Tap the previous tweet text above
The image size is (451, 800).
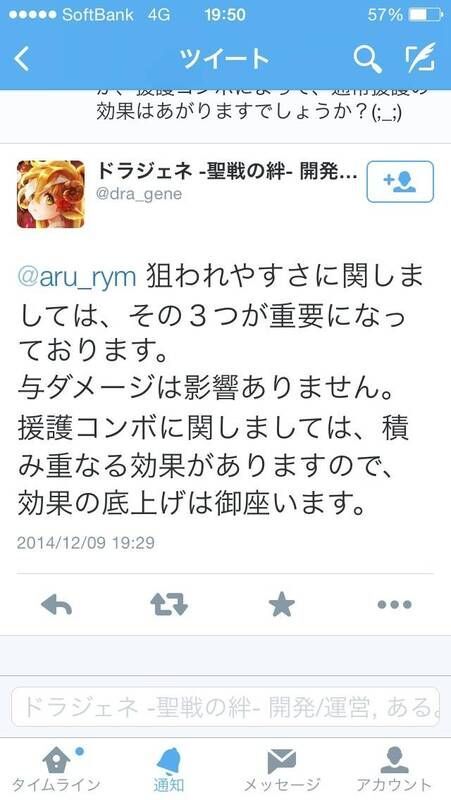pos(249,106)
